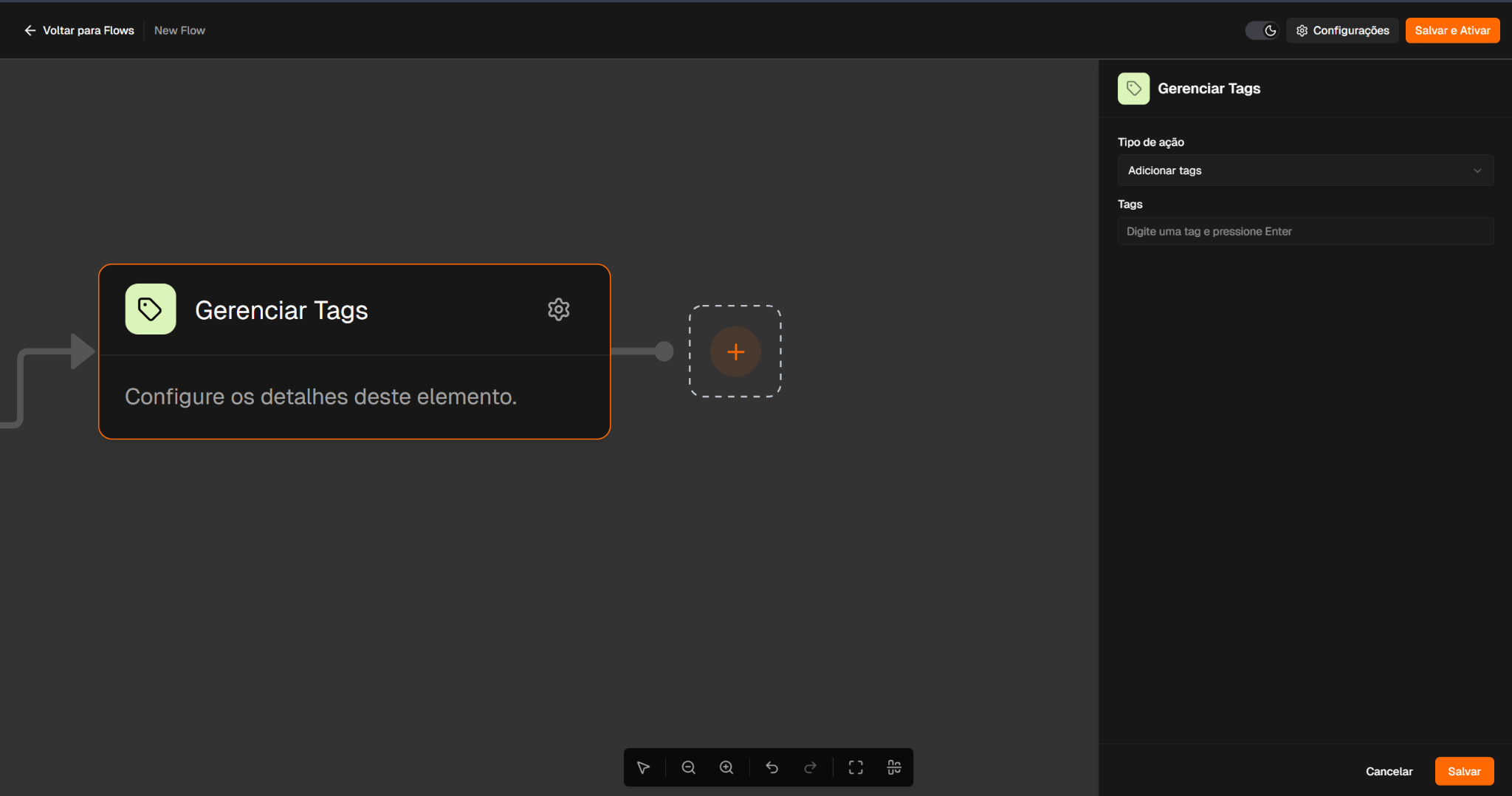Click Salvar e Ativar button
This screenshot has height=796, width=1512.
1452,30
